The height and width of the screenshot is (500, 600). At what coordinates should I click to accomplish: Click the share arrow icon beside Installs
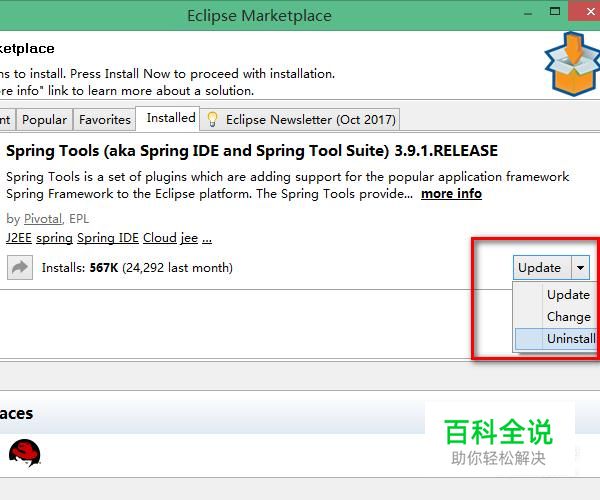click(20, 267)
